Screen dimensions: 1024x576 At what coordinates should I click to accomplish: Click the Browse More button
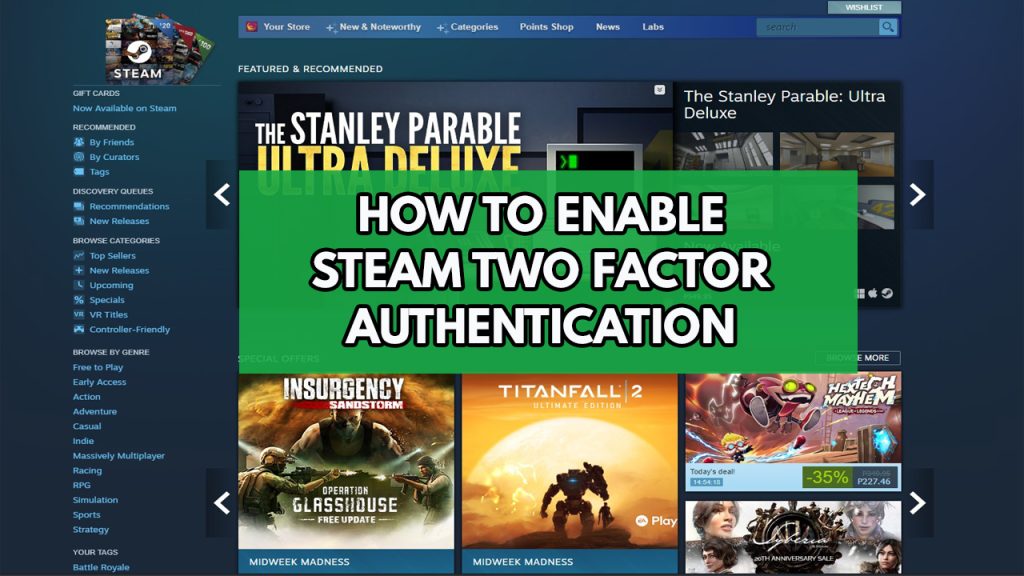[858, 358]
